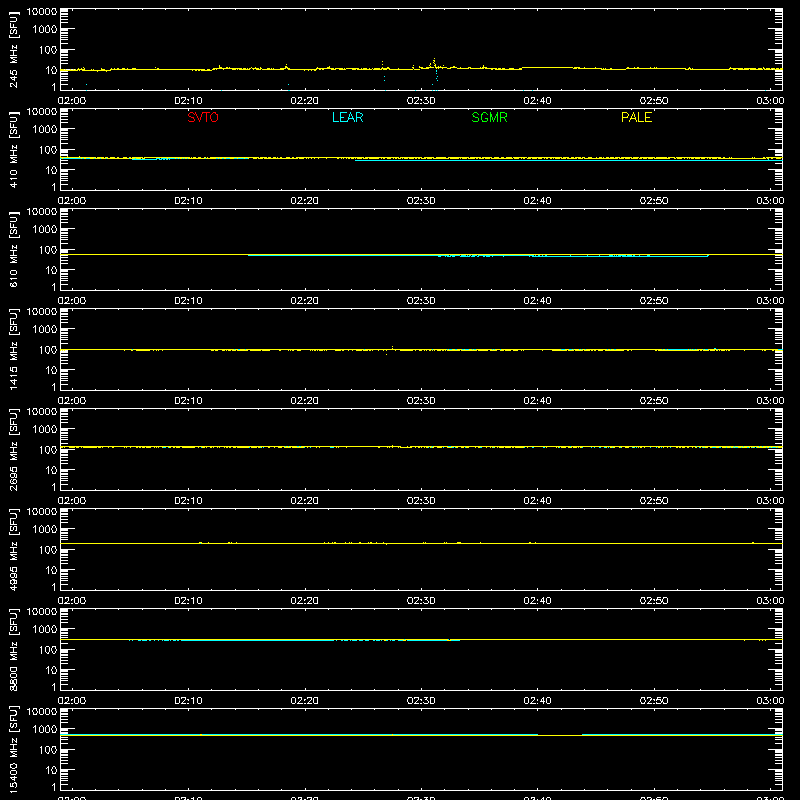Click 02:30 time label under 1415 MHz panel

421,401
